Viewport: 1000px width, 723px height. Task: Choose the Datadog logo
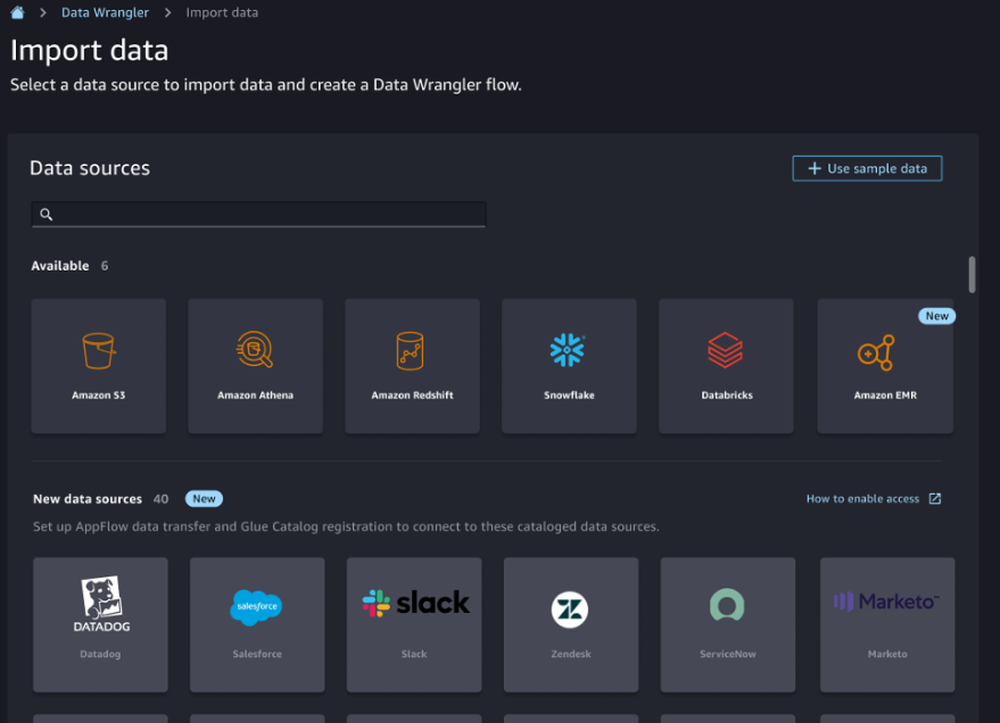pyautogui.click(x=101, y=604)
